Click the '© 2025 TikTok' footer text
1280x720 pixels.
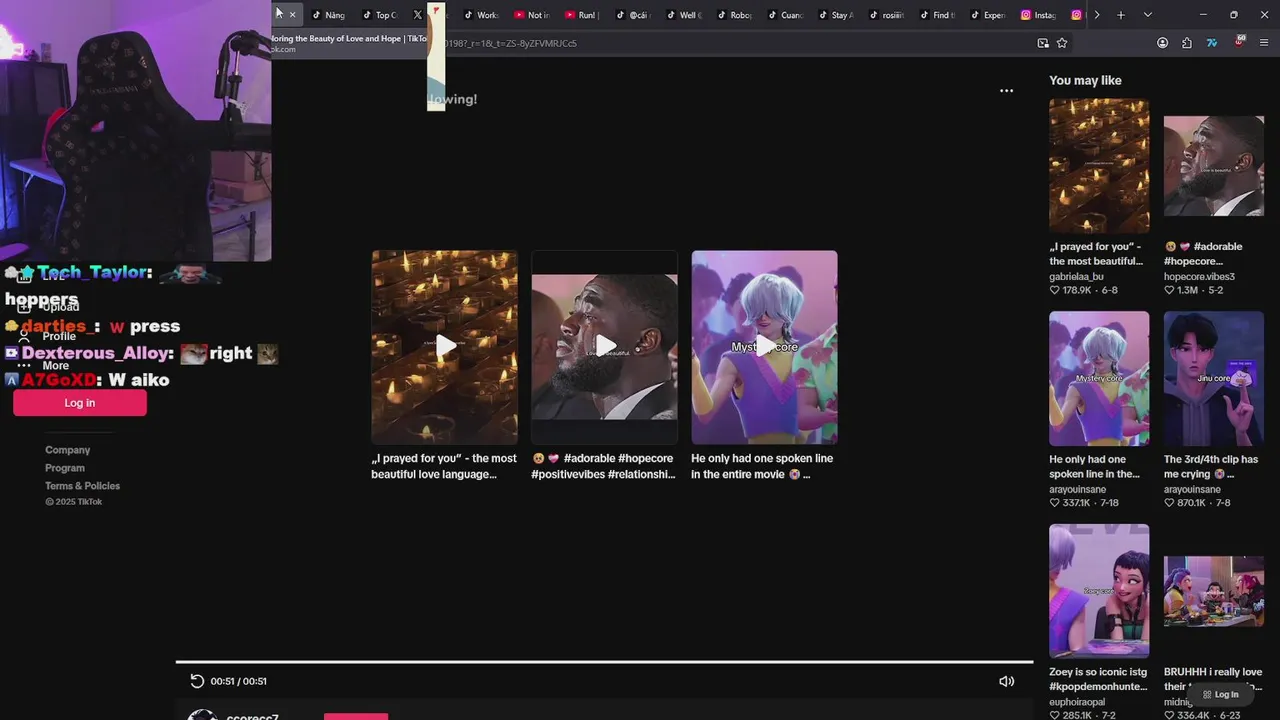coord(73,502)
